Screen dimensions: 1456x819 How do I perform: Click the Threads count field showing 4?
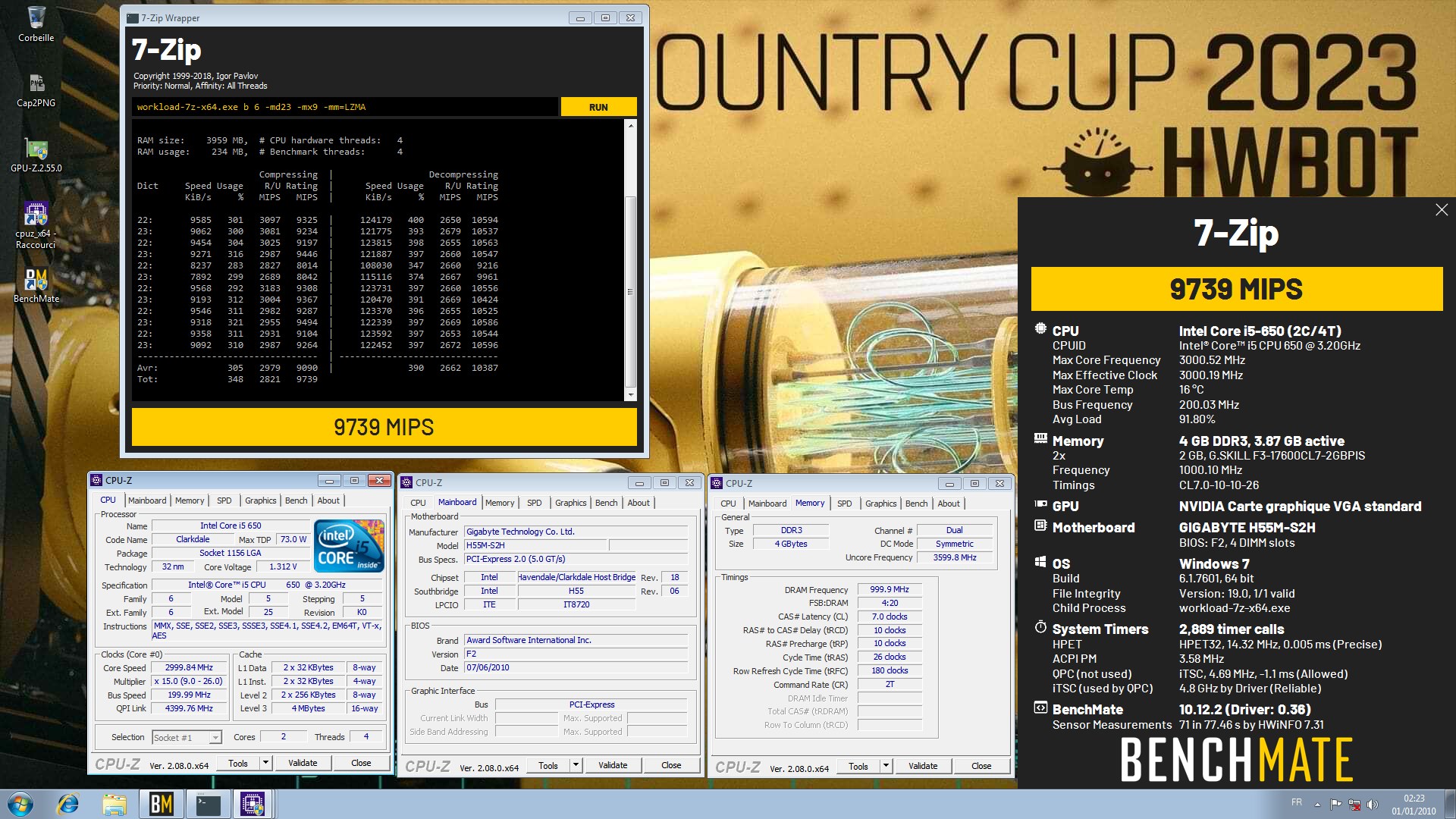coord(366,736)
